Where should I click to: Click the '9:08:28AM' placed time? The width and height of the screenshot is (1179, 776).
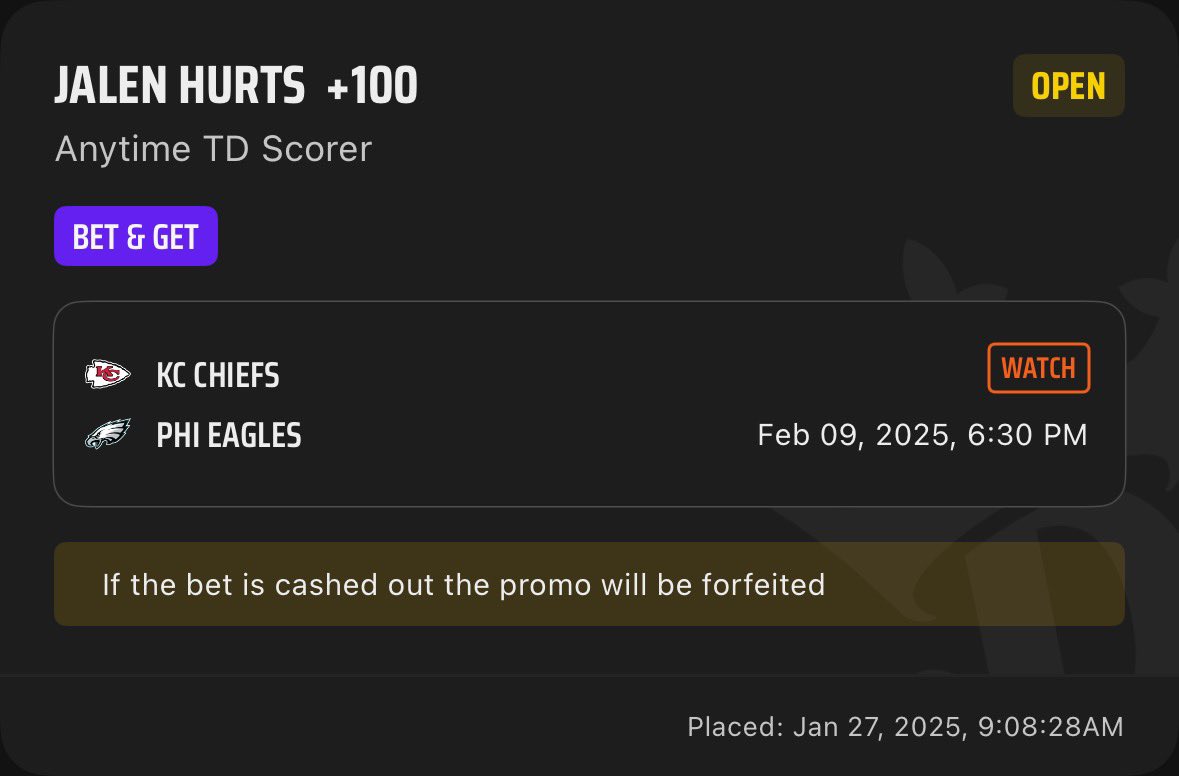1050,726
